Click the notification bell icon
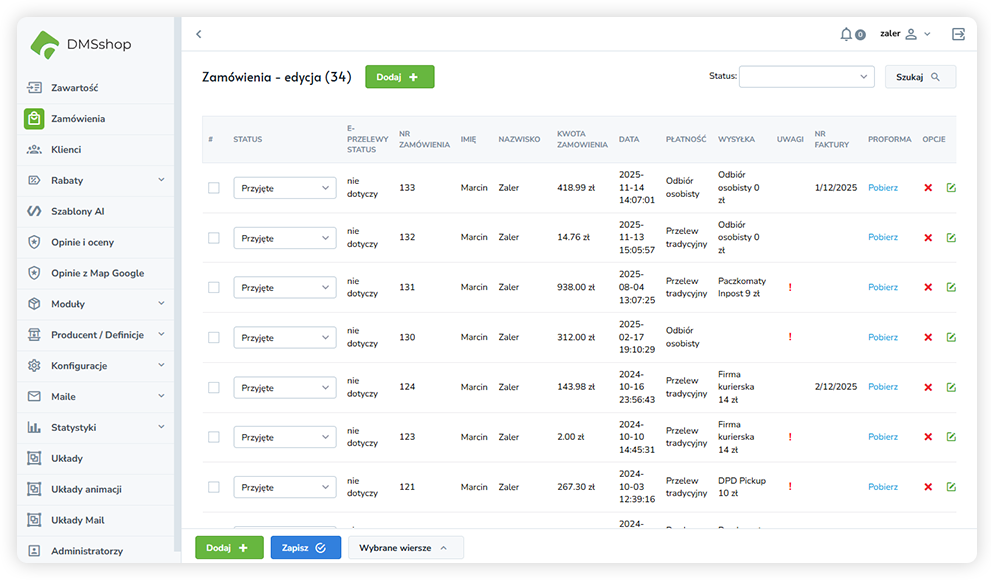Viewport: 991px width, 580px height. click(847, 34)
